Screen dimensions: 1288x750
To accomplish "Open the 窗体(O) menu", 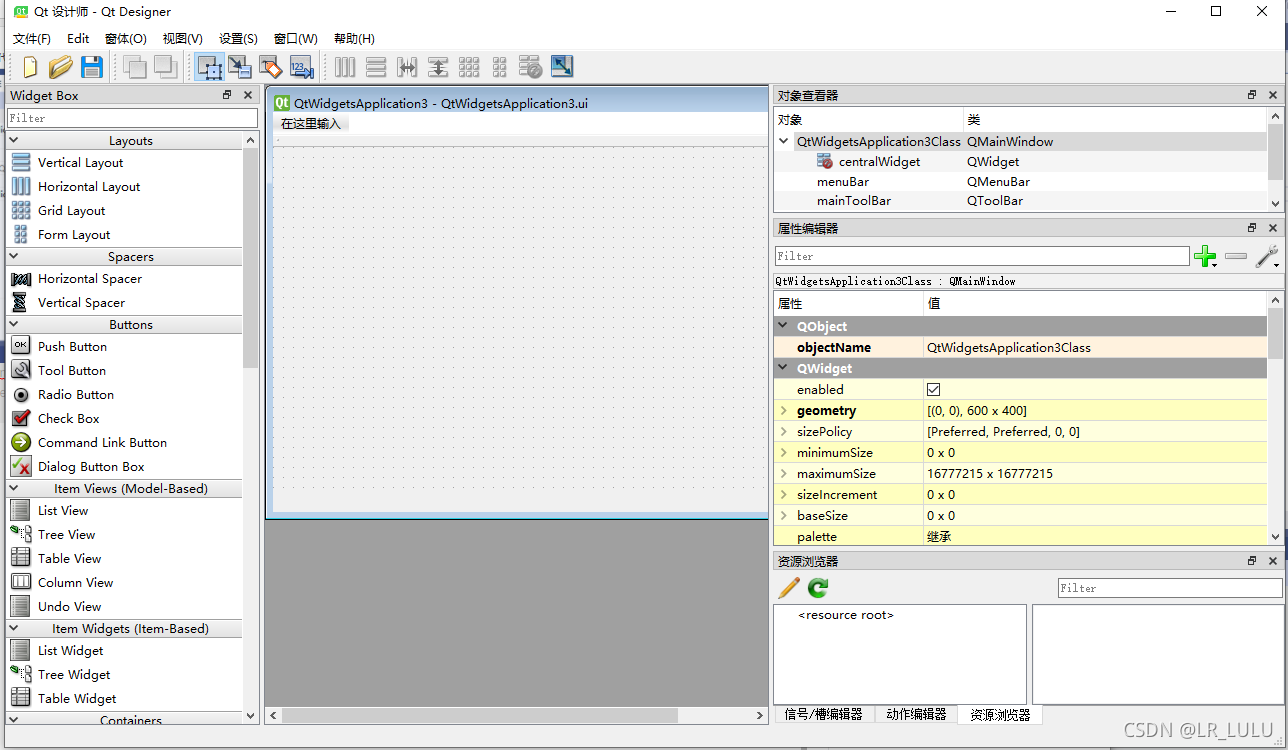I will click(126, 39).
